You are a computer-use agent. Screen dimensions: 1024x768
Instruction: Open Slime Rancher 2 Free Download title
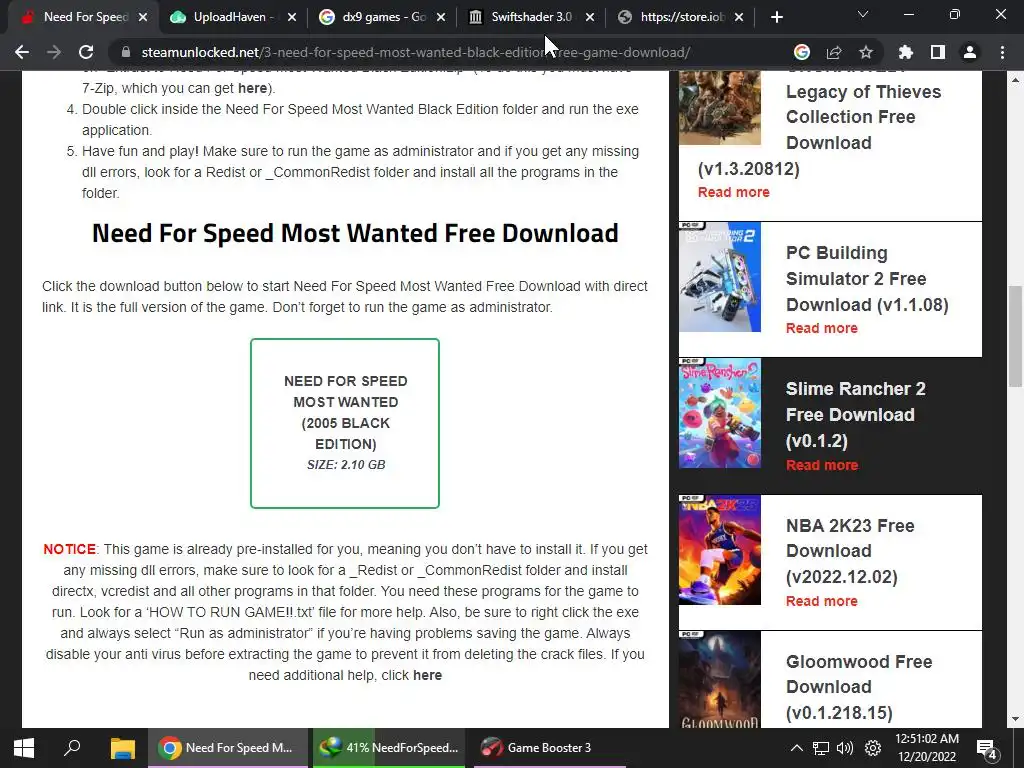(856, 415)
